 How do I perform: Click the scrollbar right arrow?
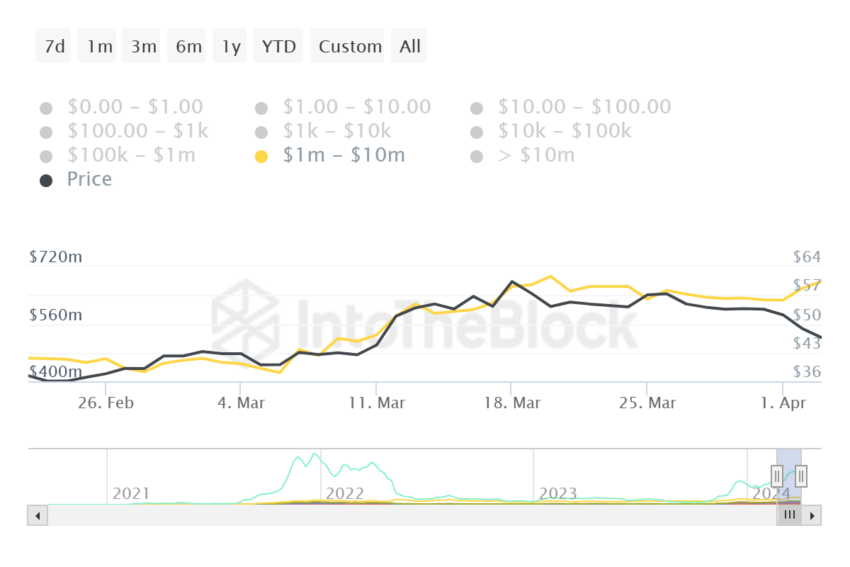(x=812, y=516)
